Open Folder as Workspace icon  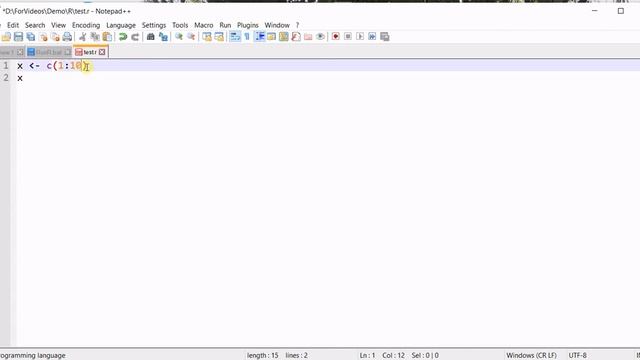(x=308, y=37)
